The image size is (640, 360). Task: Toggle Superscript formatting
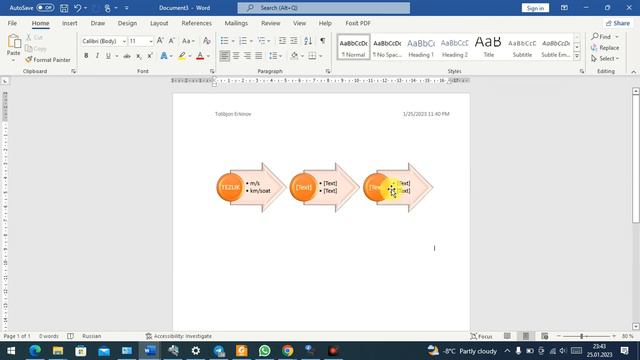coord(150,56)
